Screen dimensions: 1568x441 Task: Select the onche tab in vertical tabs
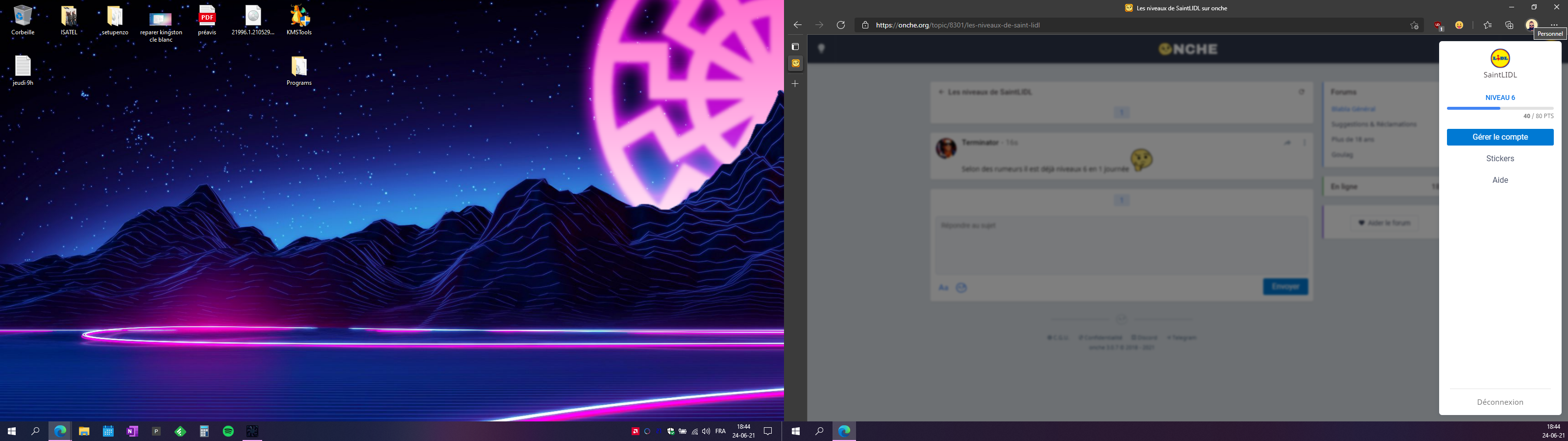(796, 63)
